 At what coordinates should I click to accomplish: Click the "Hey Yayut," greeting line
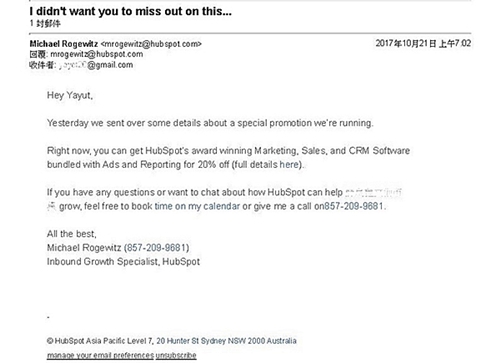pos(70,96)
